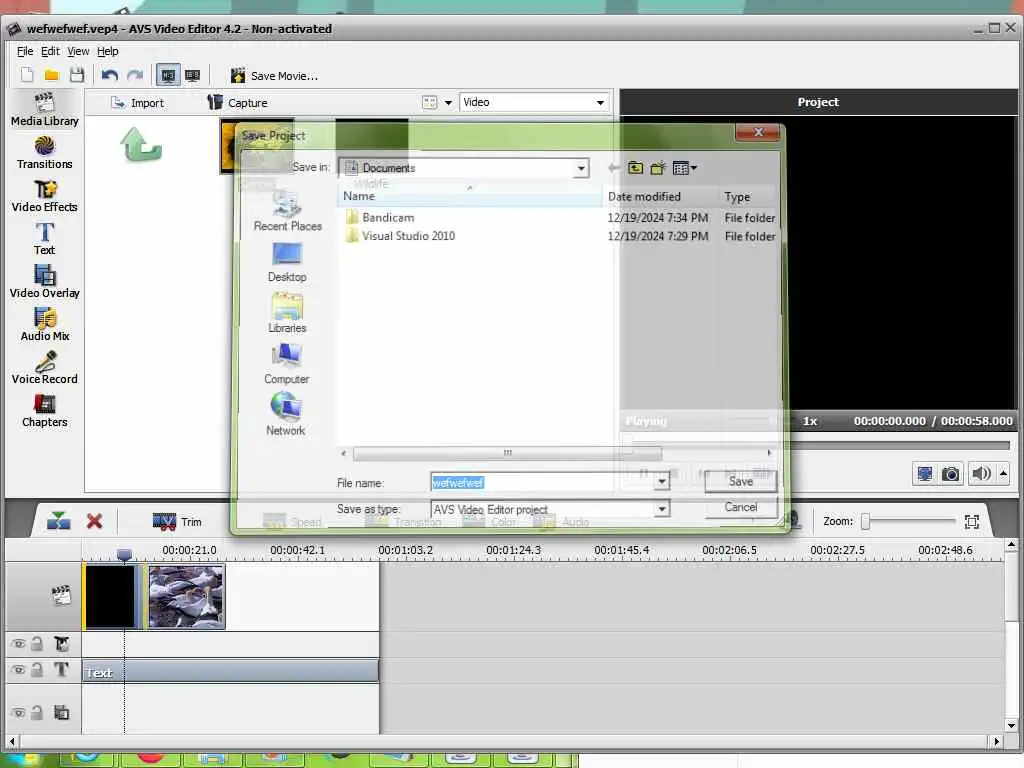Select the Text clip on timeline
Image resolution: width=1024 pixels, height=768 pixels.
tap(230, 671)
